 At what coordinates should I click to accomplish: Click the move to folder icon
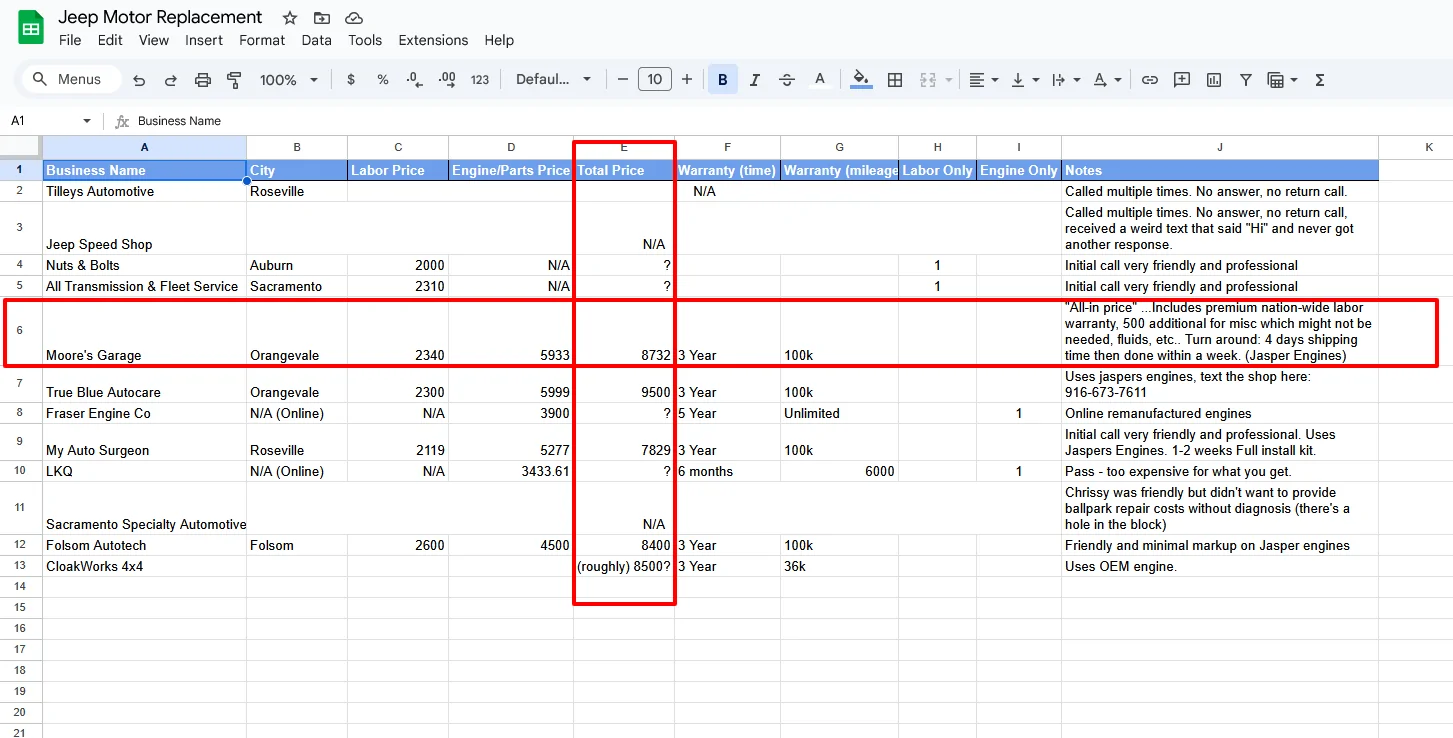pyautogui.click(x=321, y=18)
